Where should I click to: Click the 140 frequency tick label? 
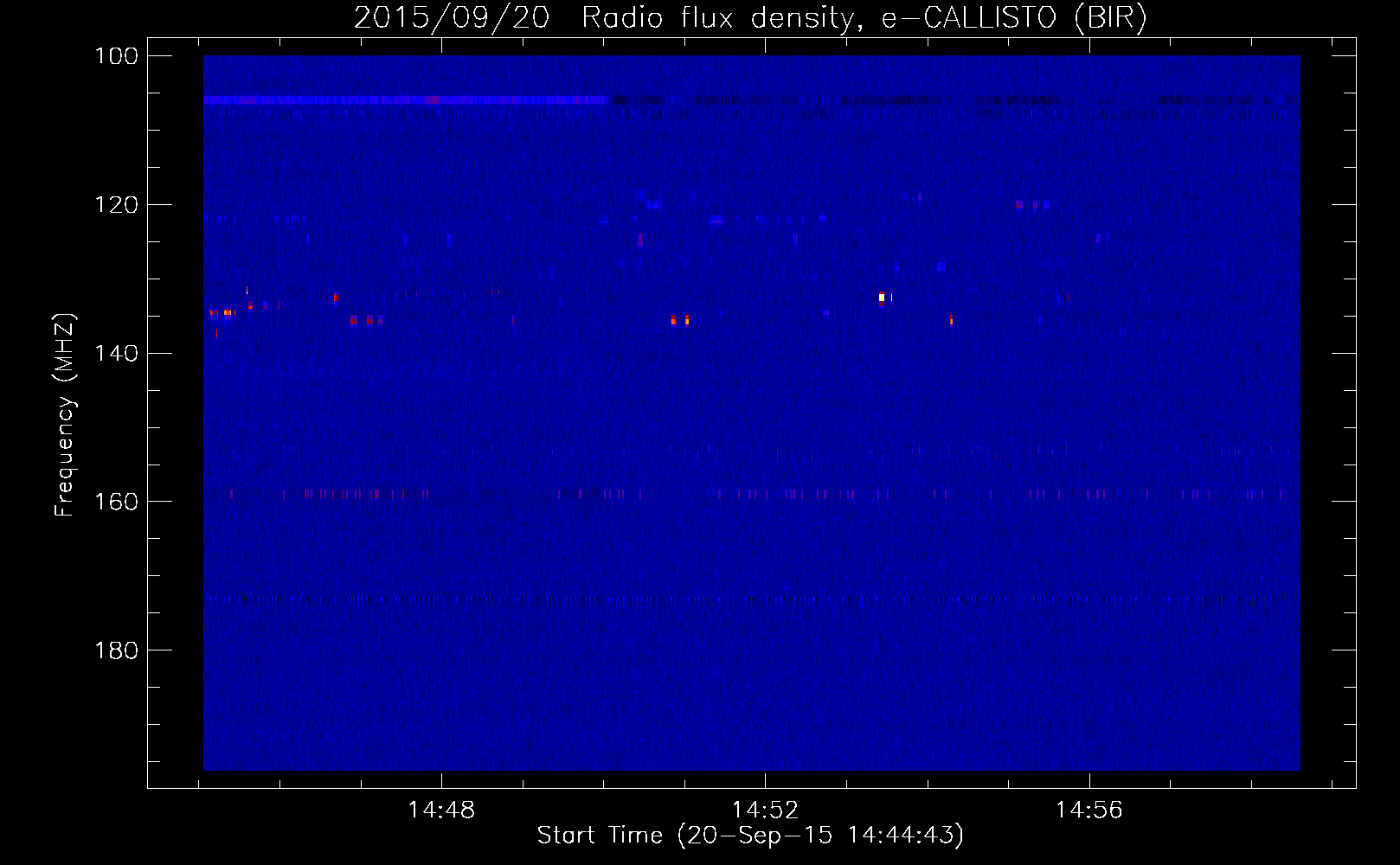tap(116, 353)
